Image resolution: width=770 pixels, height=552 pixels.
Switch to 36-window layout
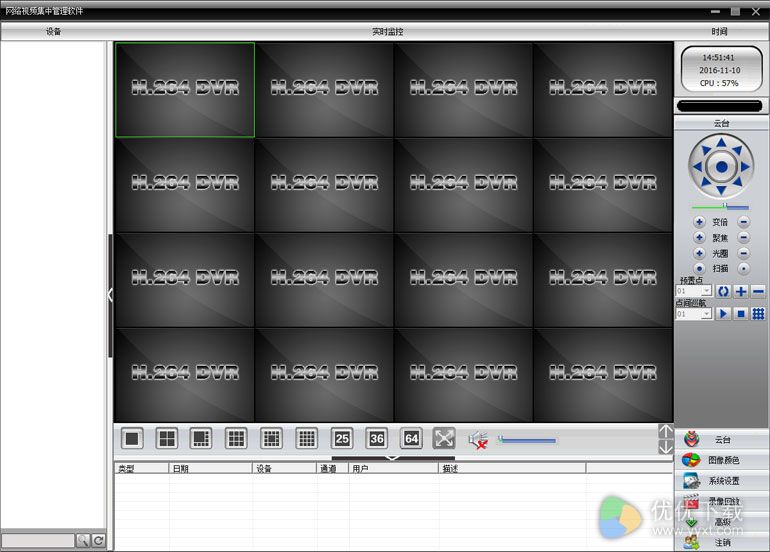pos(377,439)
